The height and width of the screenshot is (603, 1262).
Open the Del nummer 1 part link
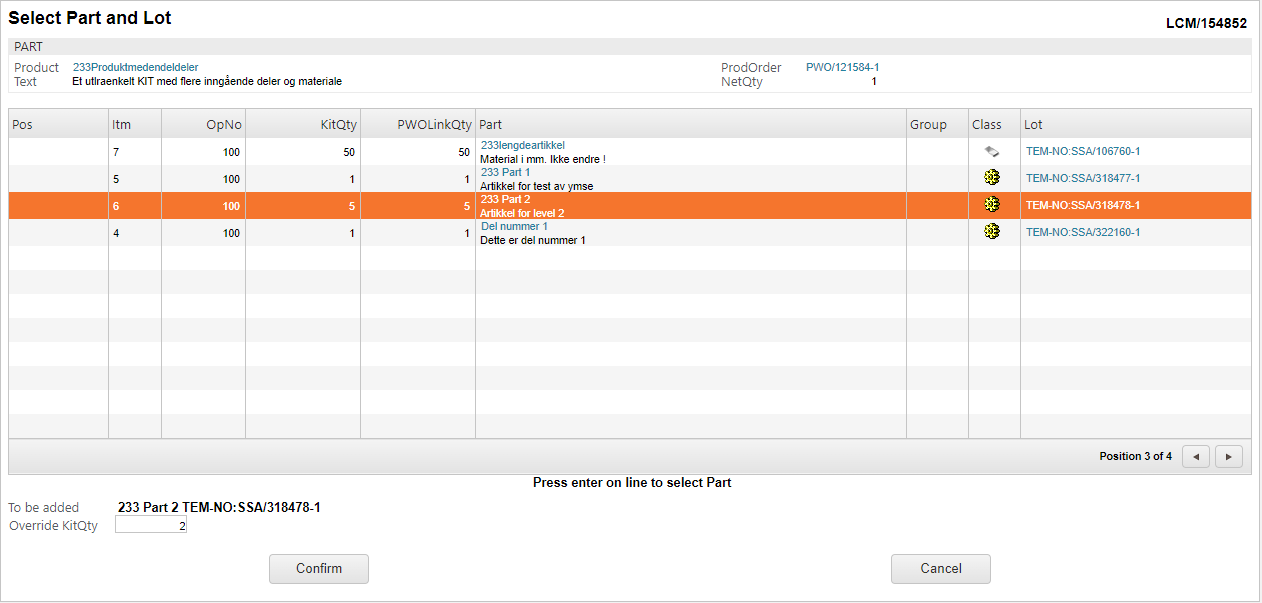pos(514,226)
